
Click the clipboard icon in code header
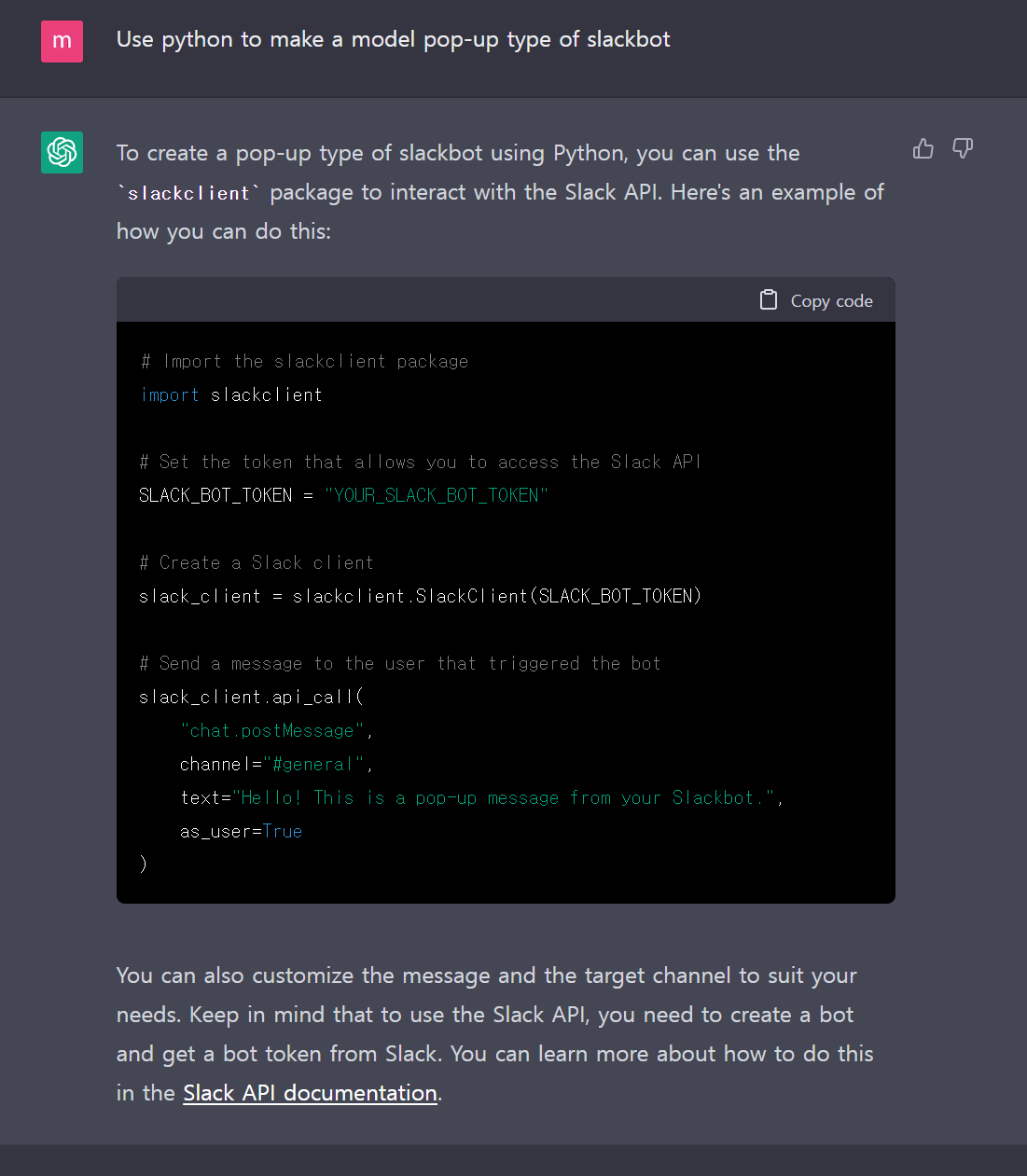pos(769,299)
